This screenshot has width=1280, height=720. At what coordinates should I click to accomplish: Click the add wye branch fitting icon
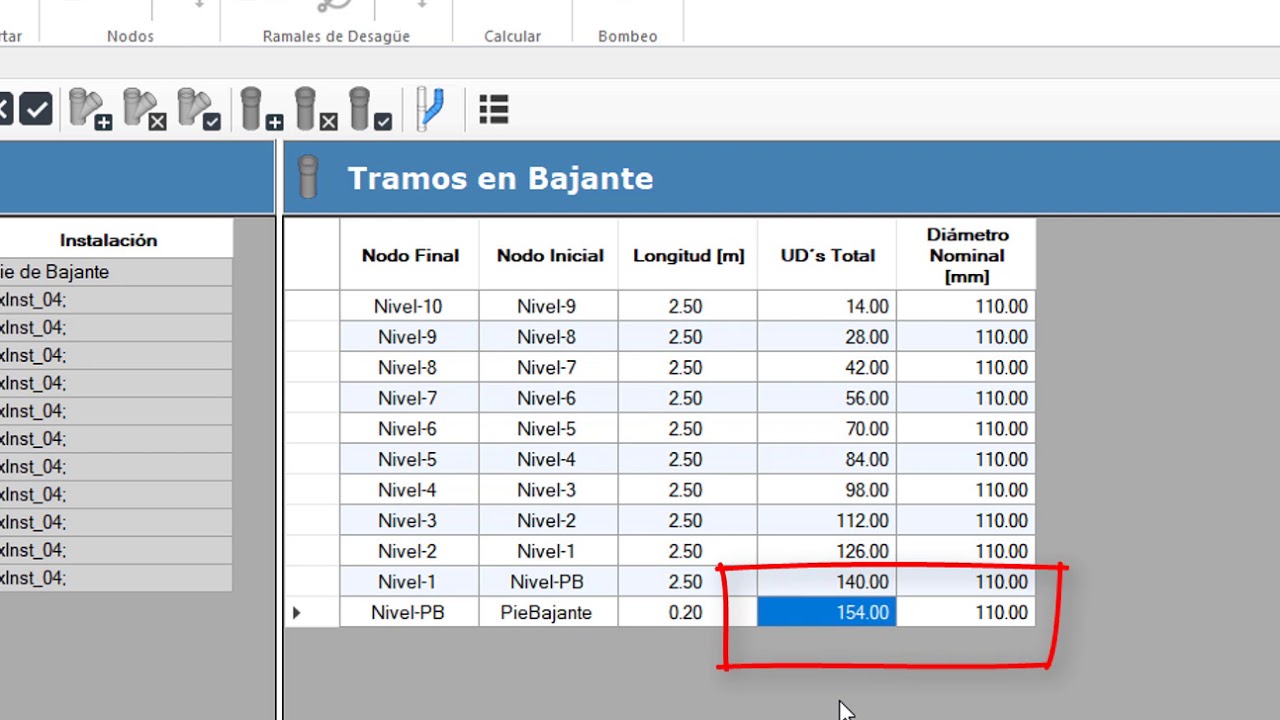click(x=90, y=110)
